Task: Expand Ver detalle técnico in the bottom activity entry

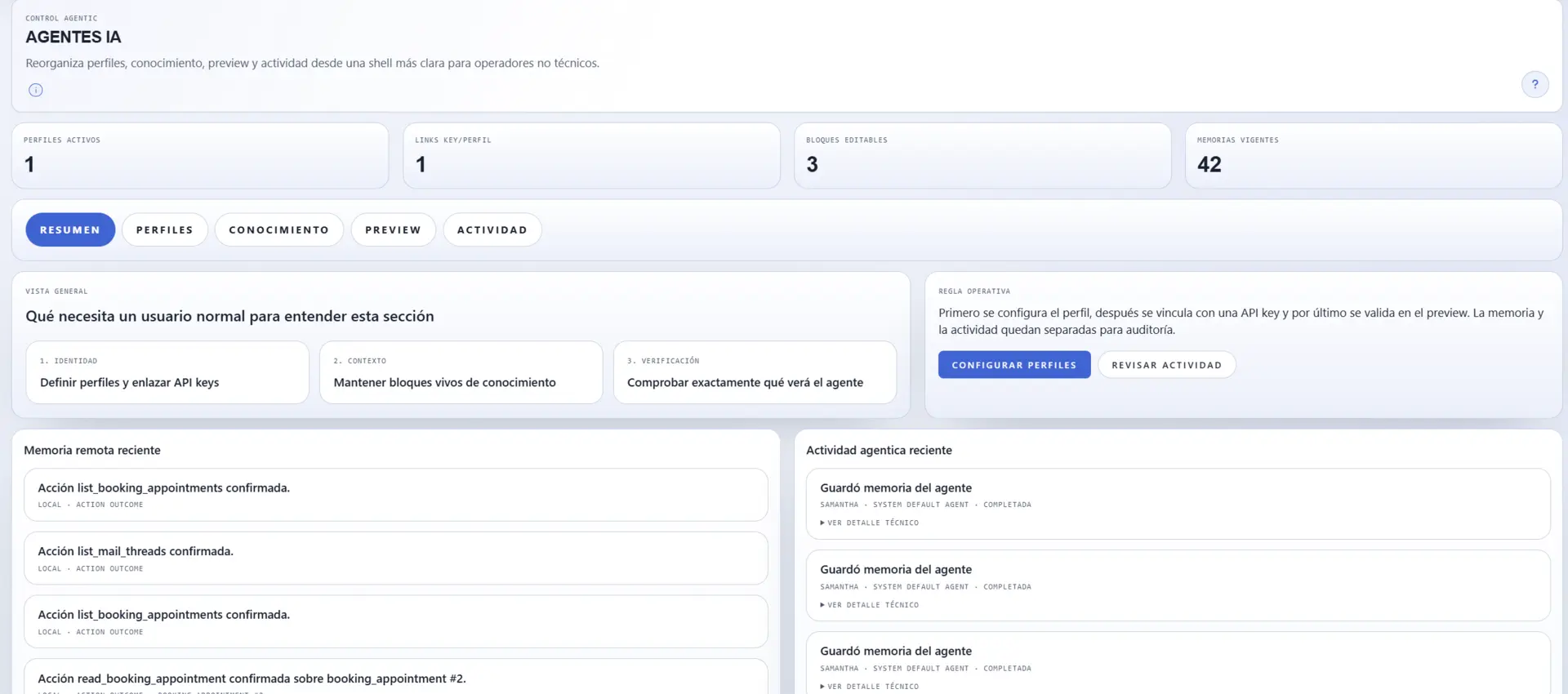Action: point(870,687)
